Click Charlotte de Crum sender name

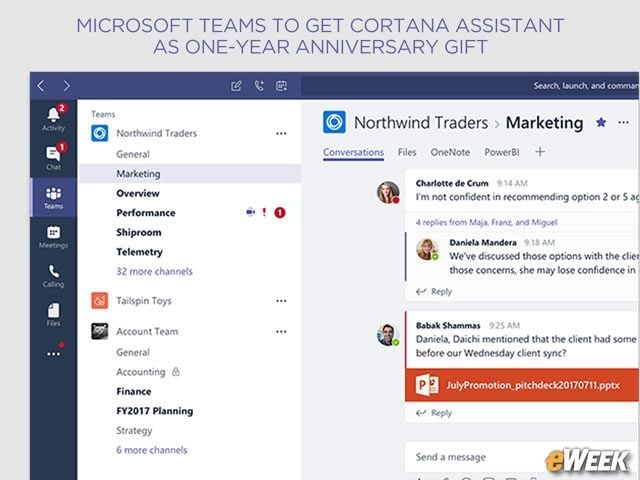click(452, 183)
